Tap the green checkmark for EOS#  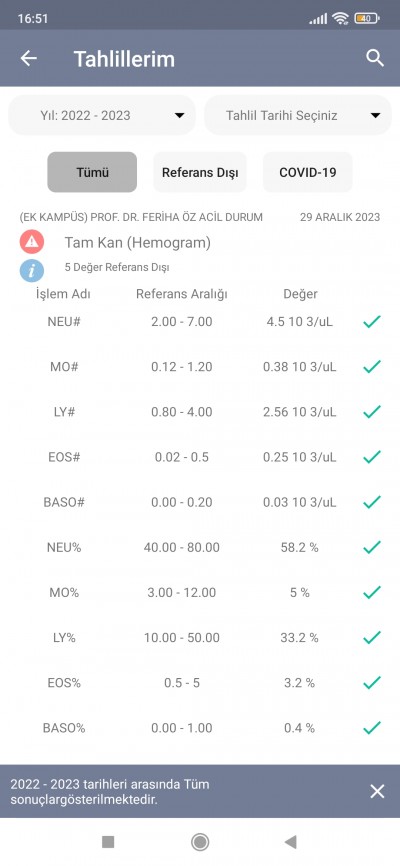click(x=372, y=457)
